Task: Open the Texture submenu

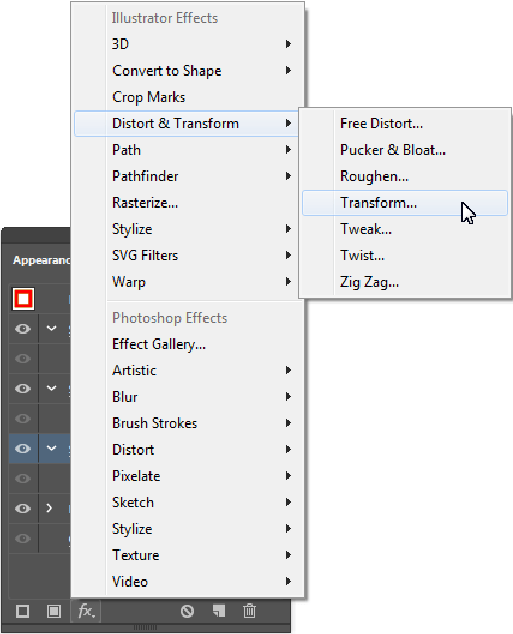Action: [x=187, y=555]
